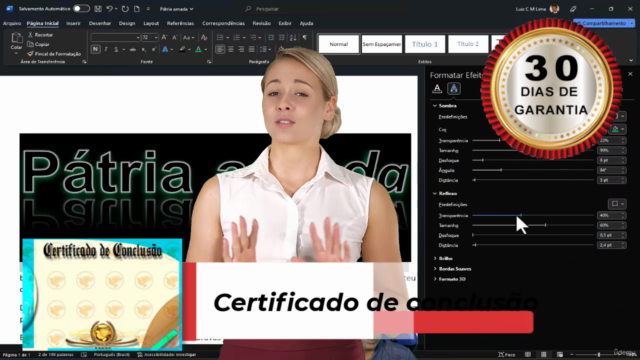The width and height of the screenshot is (640, 360).
Task: Click text effects glowing A icon
Action: pos(165,49)
